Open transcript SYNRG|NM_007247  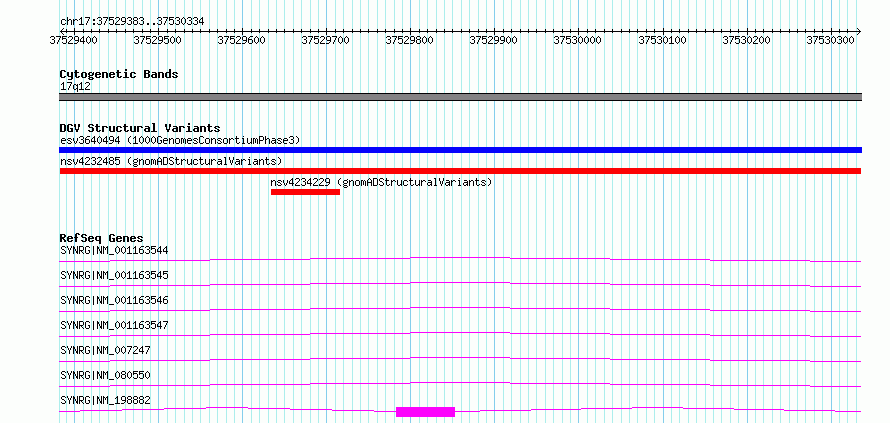(106, 350)
